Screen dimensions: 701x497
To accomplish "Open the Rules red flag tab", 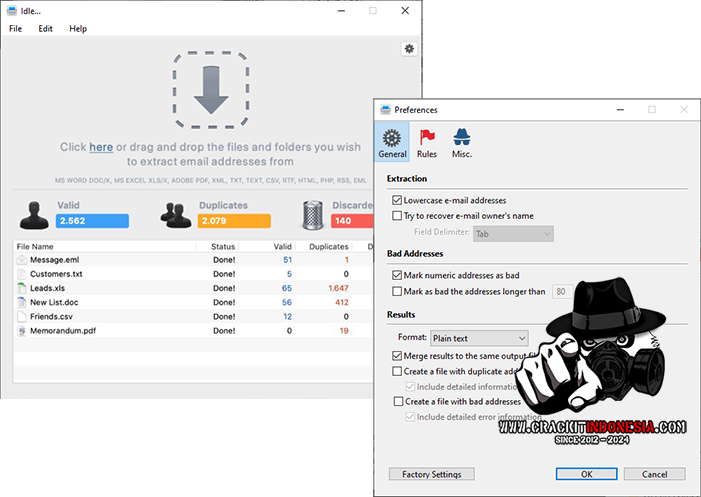I will (x=427, y=142).
